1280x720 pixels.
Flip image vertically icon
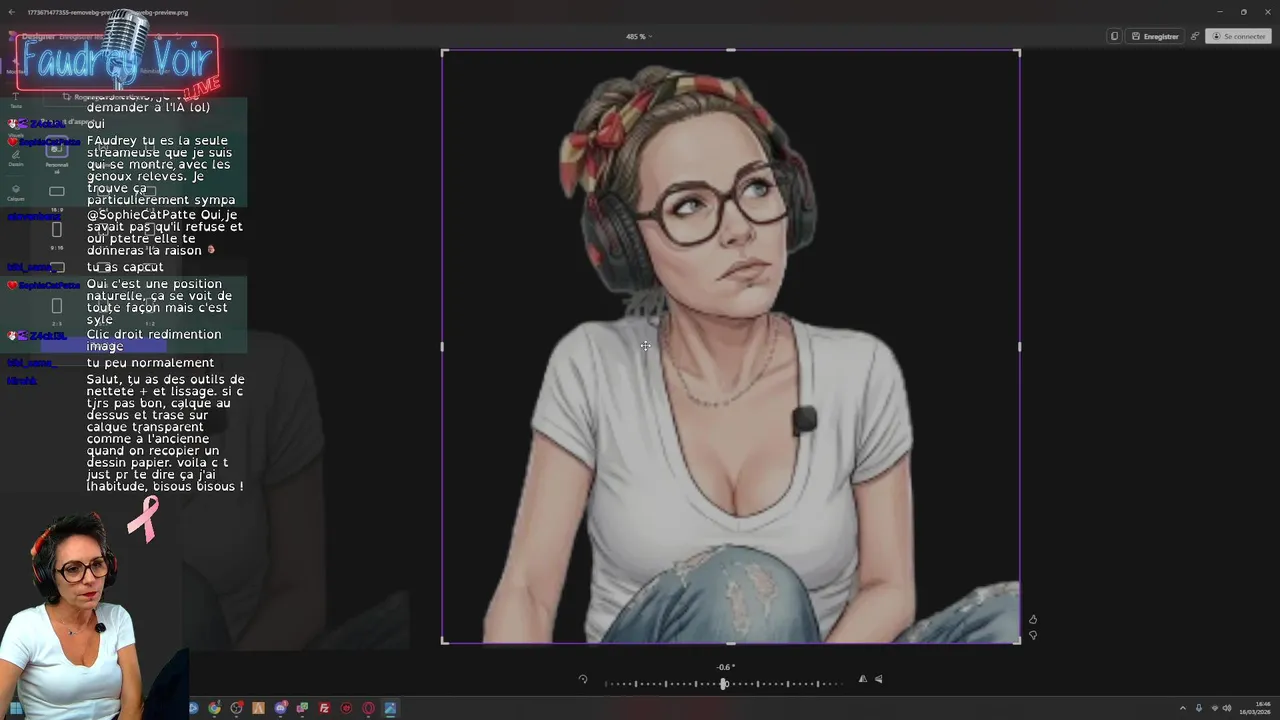pos(879,679)
